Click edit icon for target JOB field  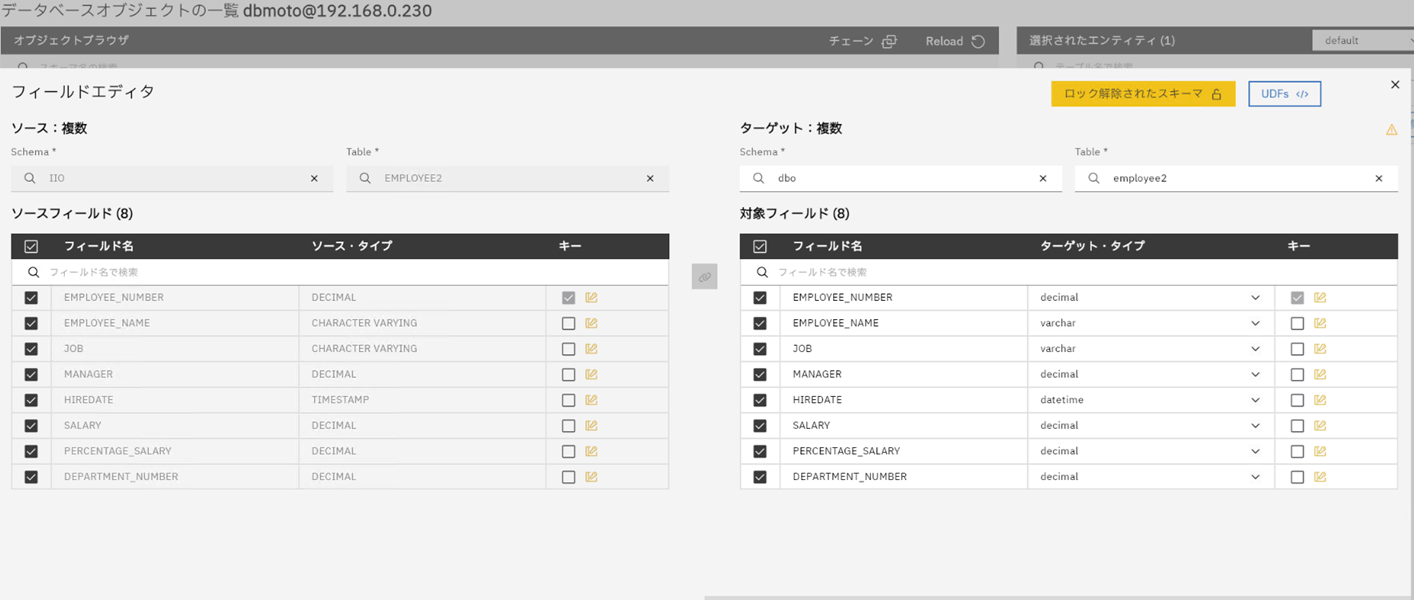click(1320, 349)
